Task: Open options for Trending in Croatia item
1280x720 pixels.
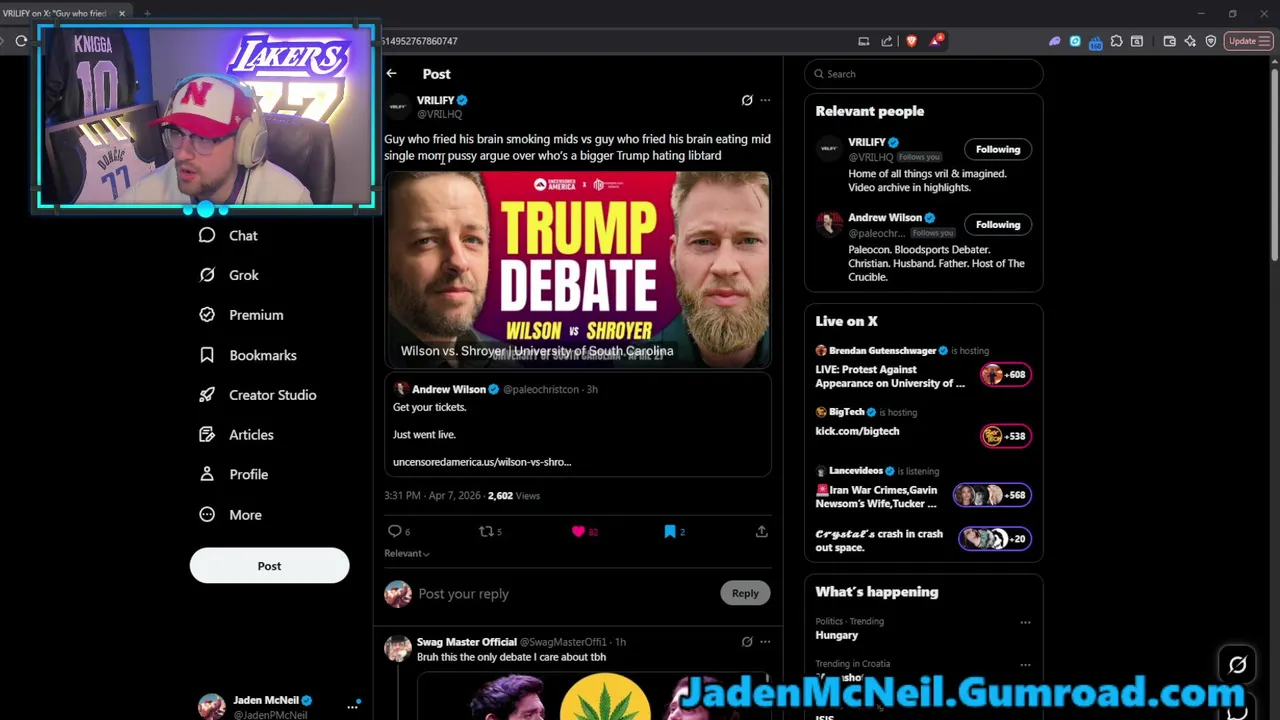Action: coord(1025,664)
